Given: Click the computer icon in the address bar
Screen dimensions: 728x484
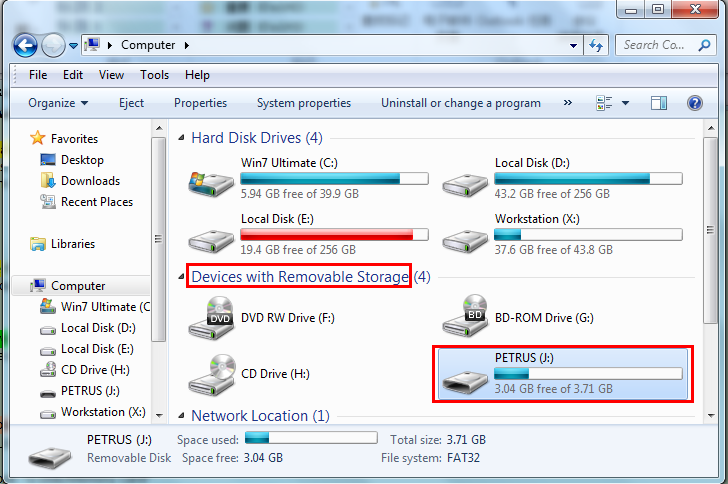Looking at the screenshot, I should [92, 45].
